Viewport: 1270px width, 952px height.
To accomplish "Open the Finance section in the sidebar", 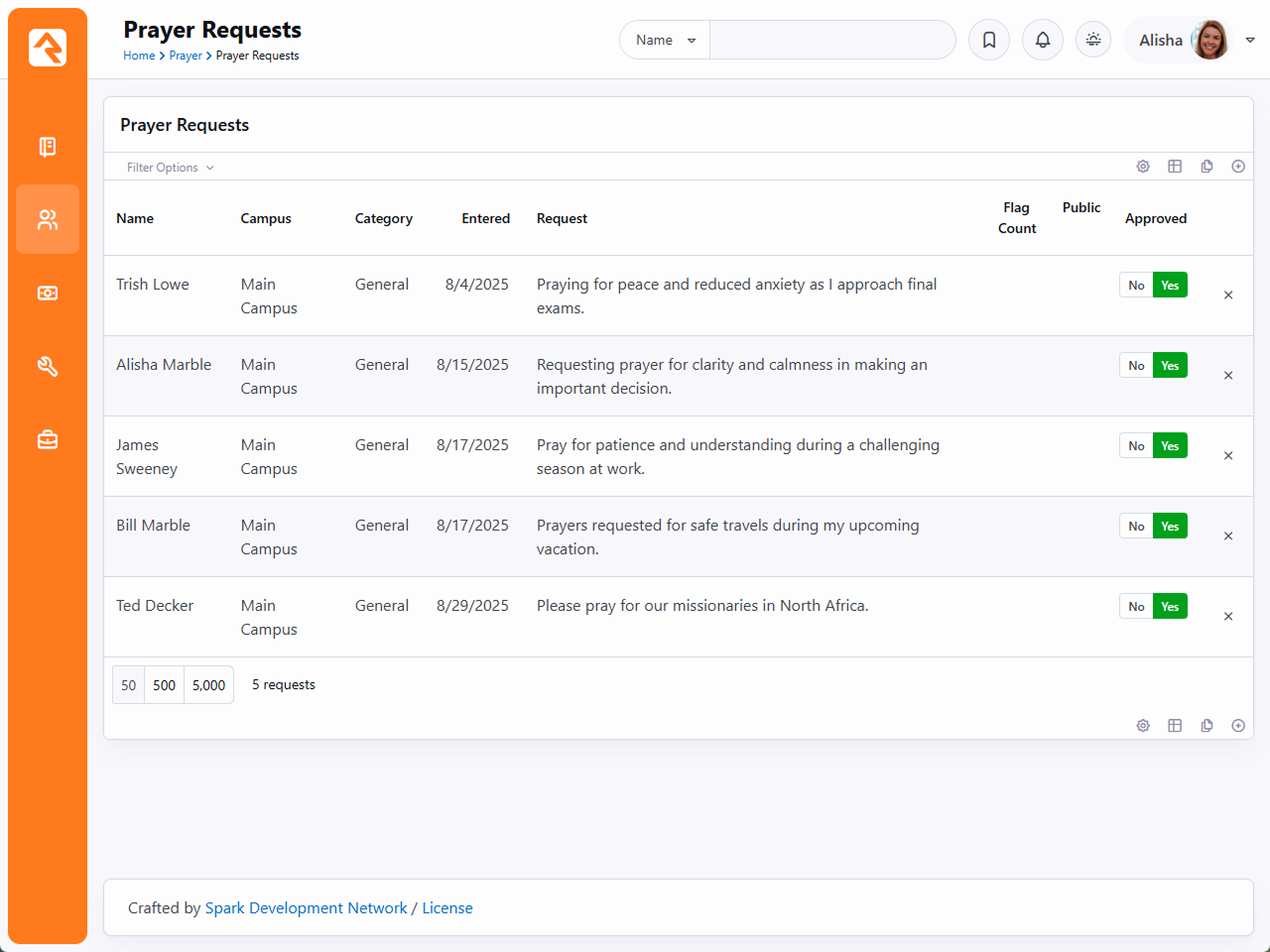I will click(x=48, y=294).
